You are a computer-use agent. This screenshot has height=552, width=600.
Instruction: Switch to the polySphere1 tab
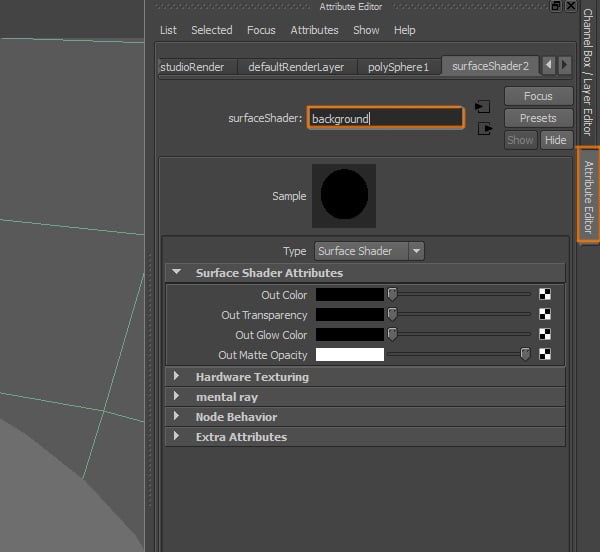coord(391,67)
